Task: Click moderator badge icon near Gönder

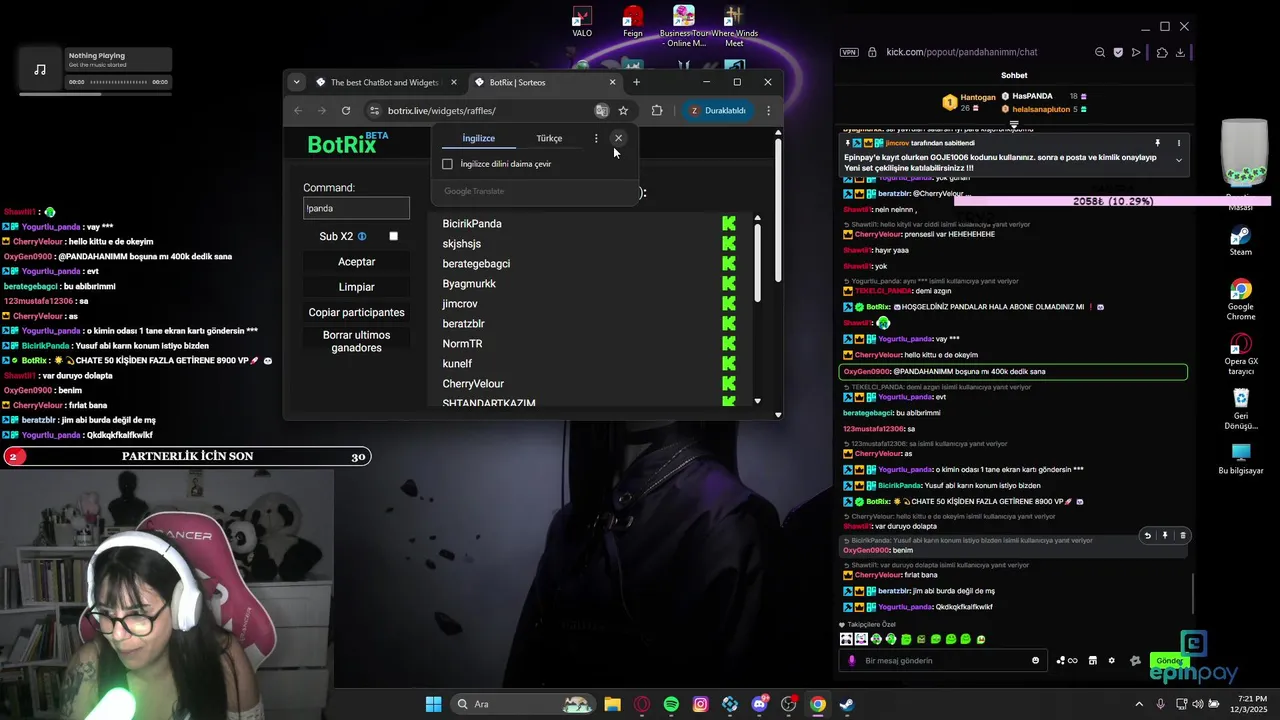Action: [x=1135, y=660]
